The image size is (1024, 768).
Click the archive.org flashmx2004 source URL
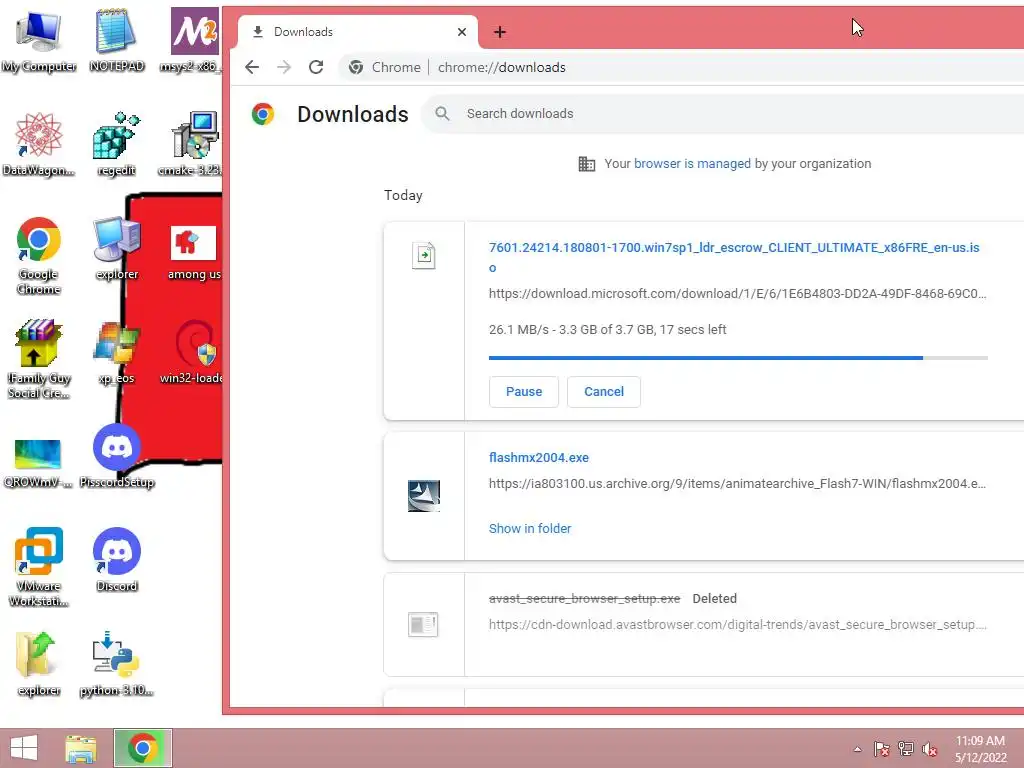click(x=737, y=484)
